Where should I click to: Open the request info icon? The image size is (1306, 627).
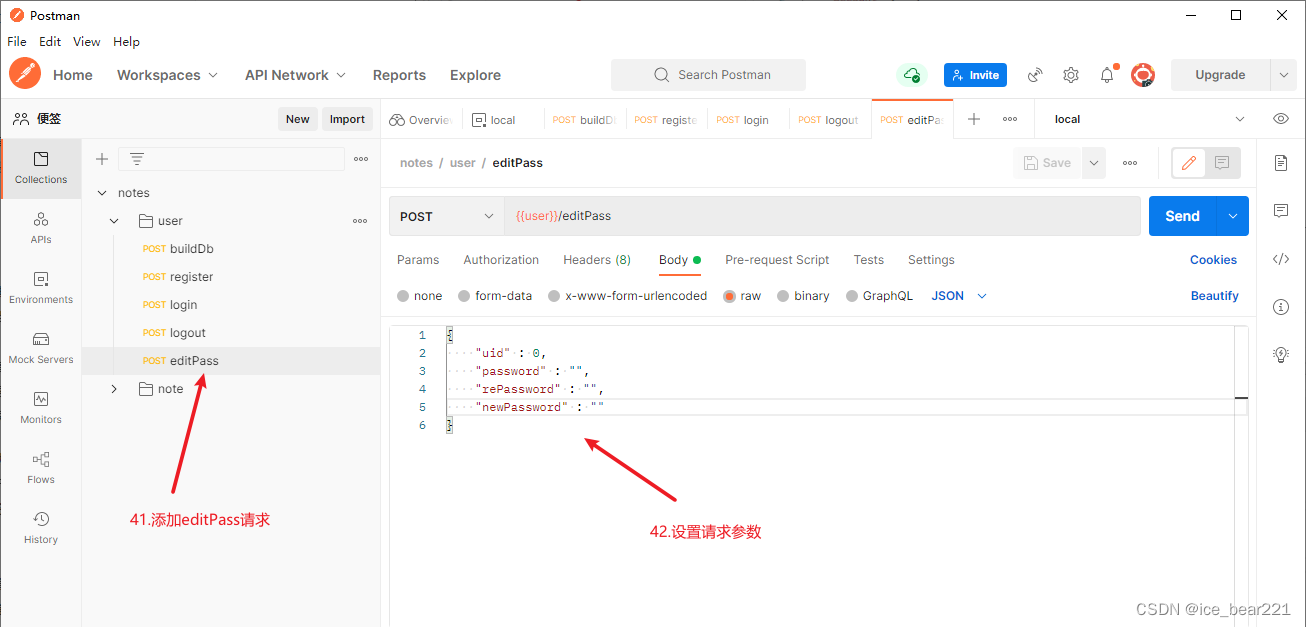click(x=1281, y=307)
